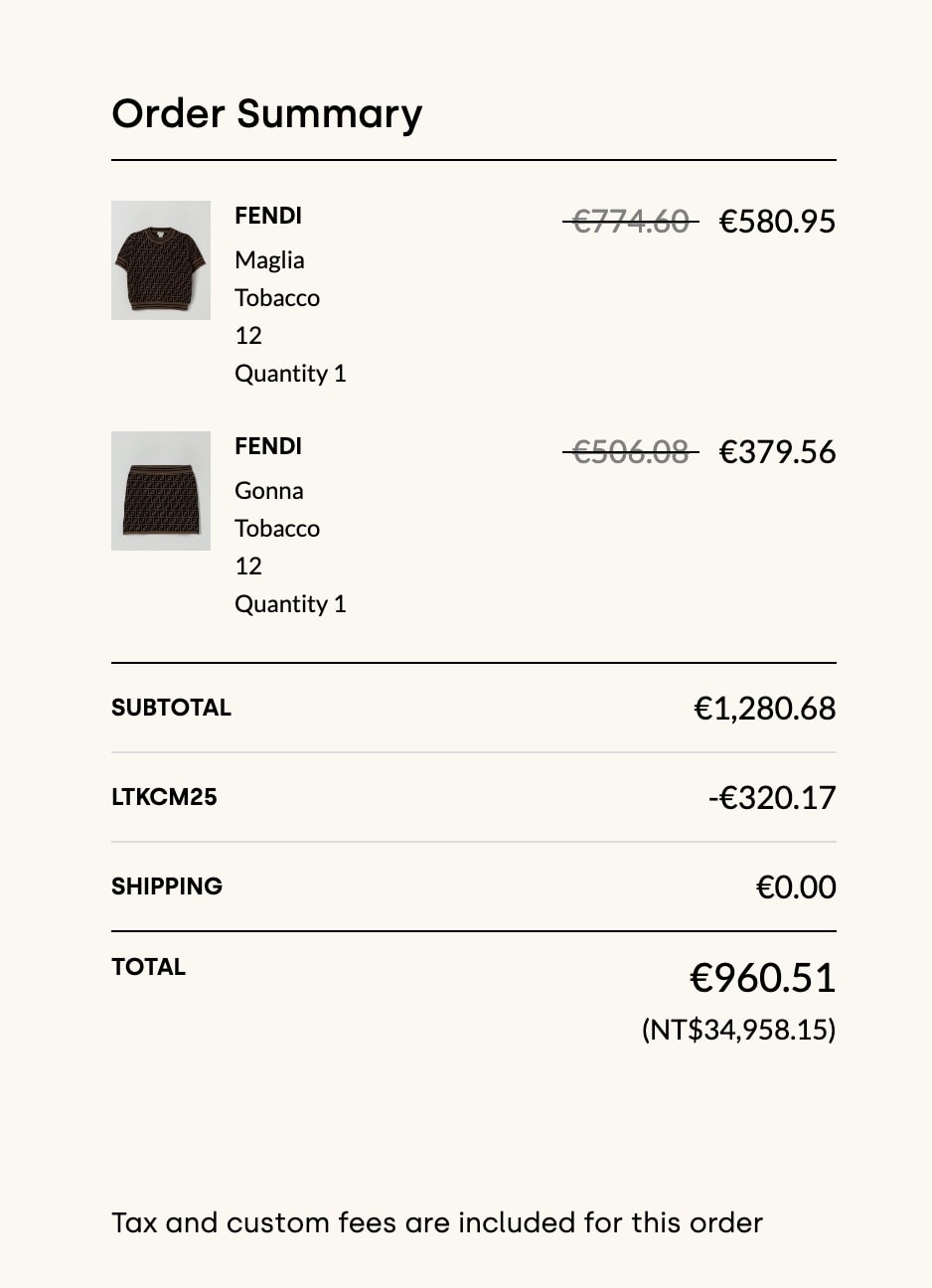
Task: Click the Maglia product name
Action: coord(269,260)
